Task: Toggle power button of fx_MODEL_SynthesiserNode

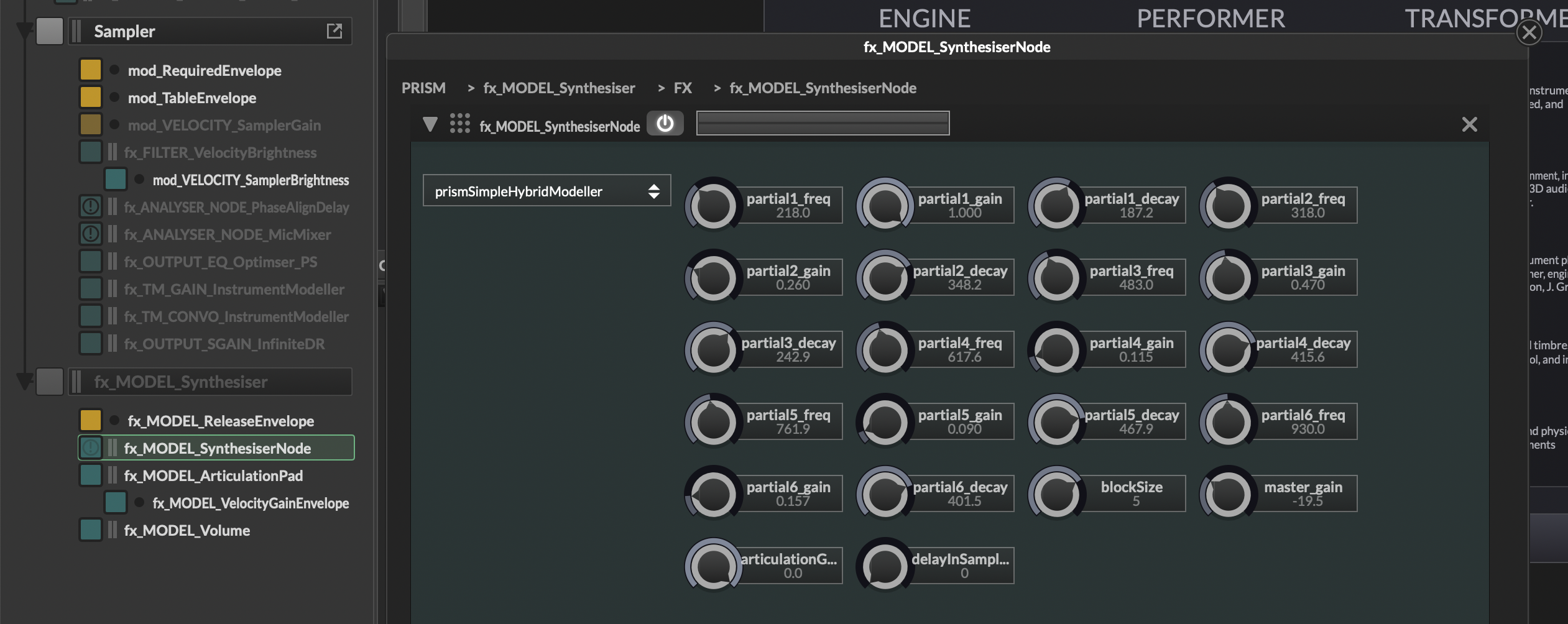Action: click(665, 124)
